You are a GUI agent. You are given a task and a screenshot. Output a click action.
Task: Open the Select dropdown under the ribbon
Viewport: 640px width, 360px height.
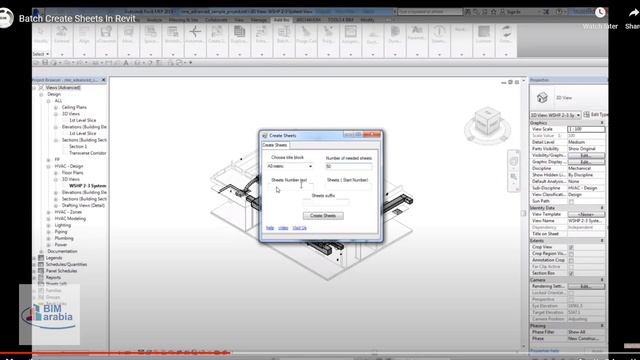point(41,54)
